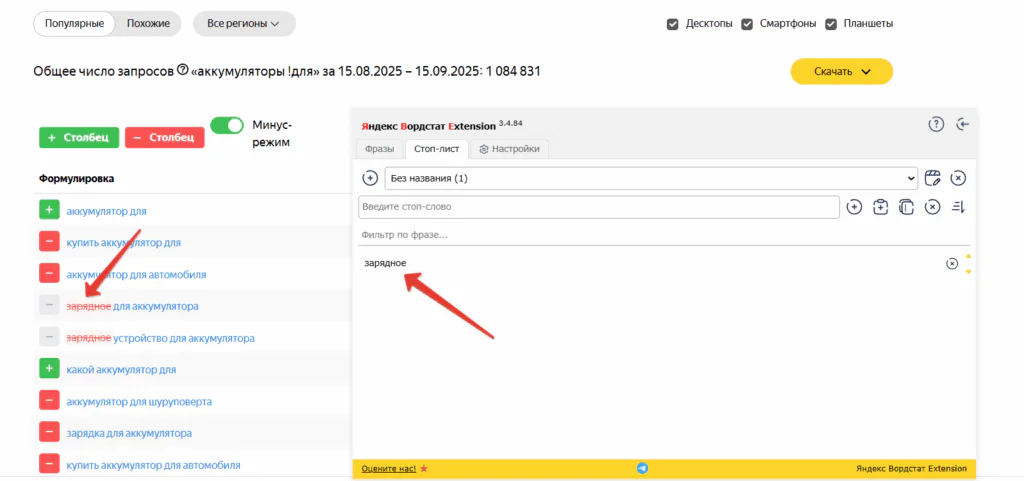Remove the stop-word "зарядное"
The image size is (1024, 481).
[x=952, y=264]
